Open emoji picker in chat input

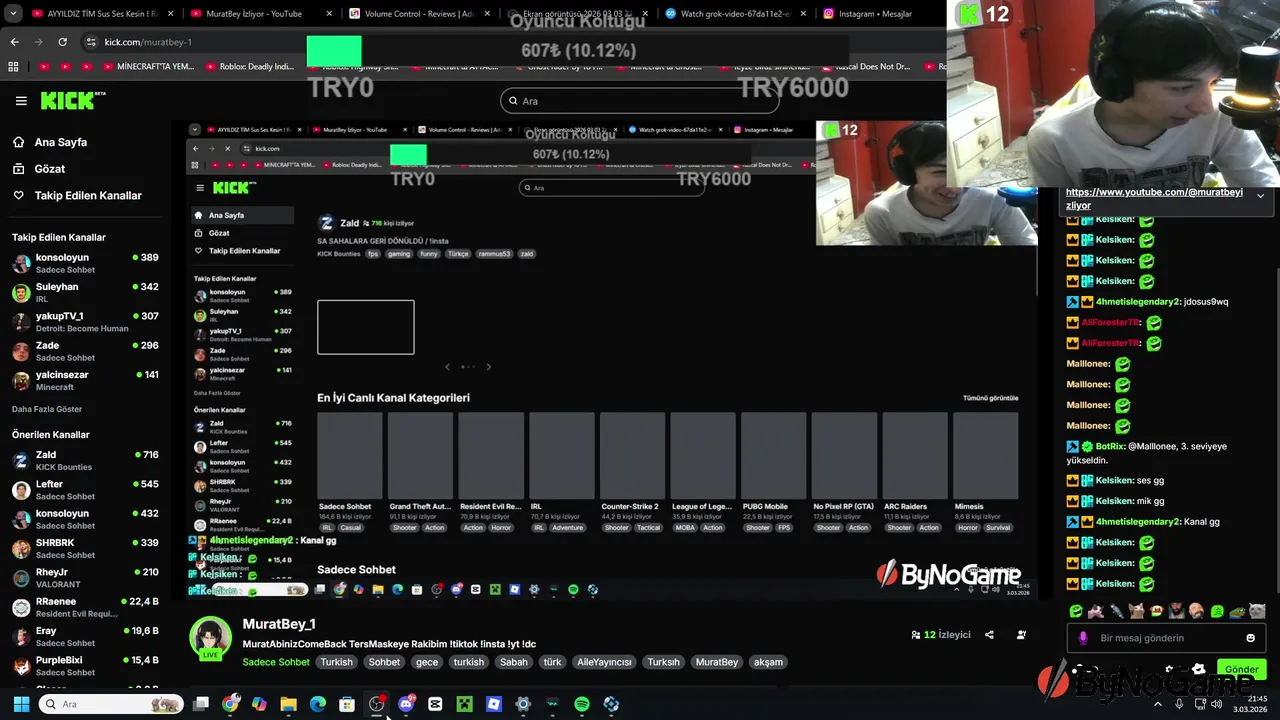(1250, 638)
